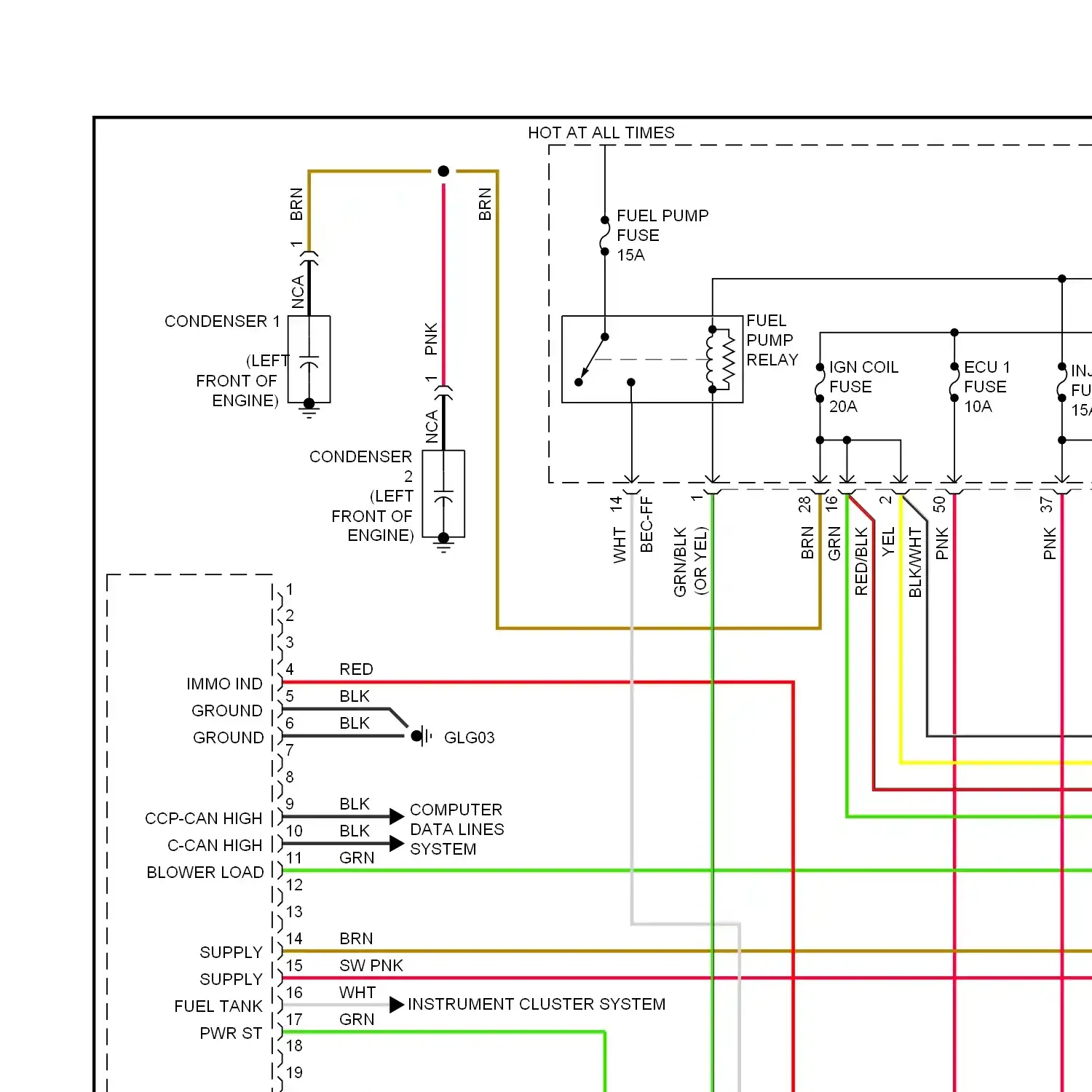Click connector pin number 37

point(1046,504)
